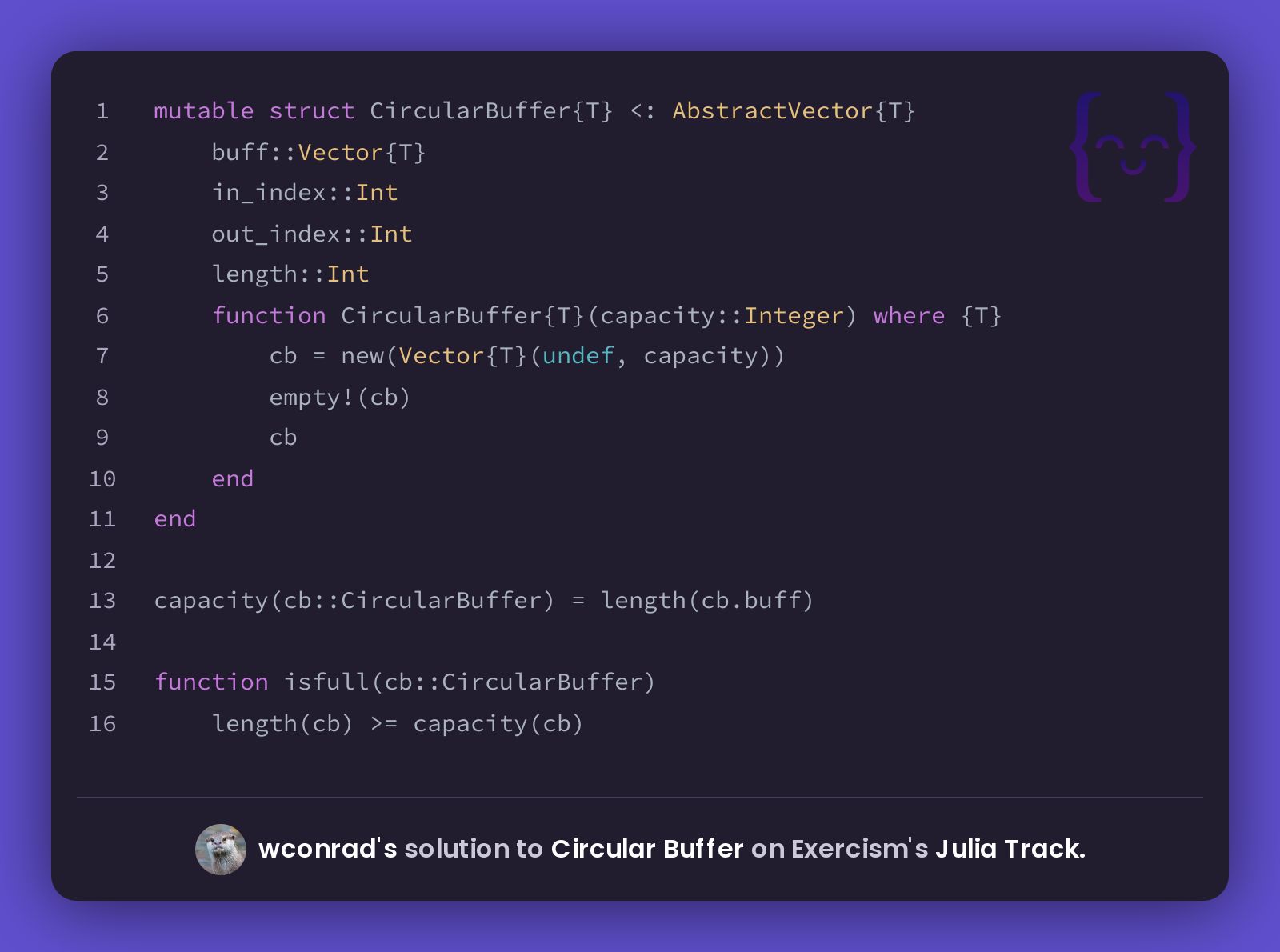1280x952 pixels.
Task: Select line number 1 in the gutter
Action: 102,111
